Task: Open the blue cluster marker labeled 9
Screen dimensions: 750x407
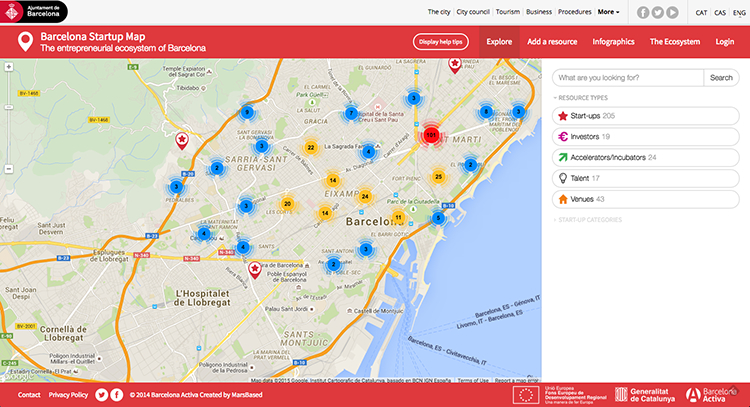Action: click(247, 112)
